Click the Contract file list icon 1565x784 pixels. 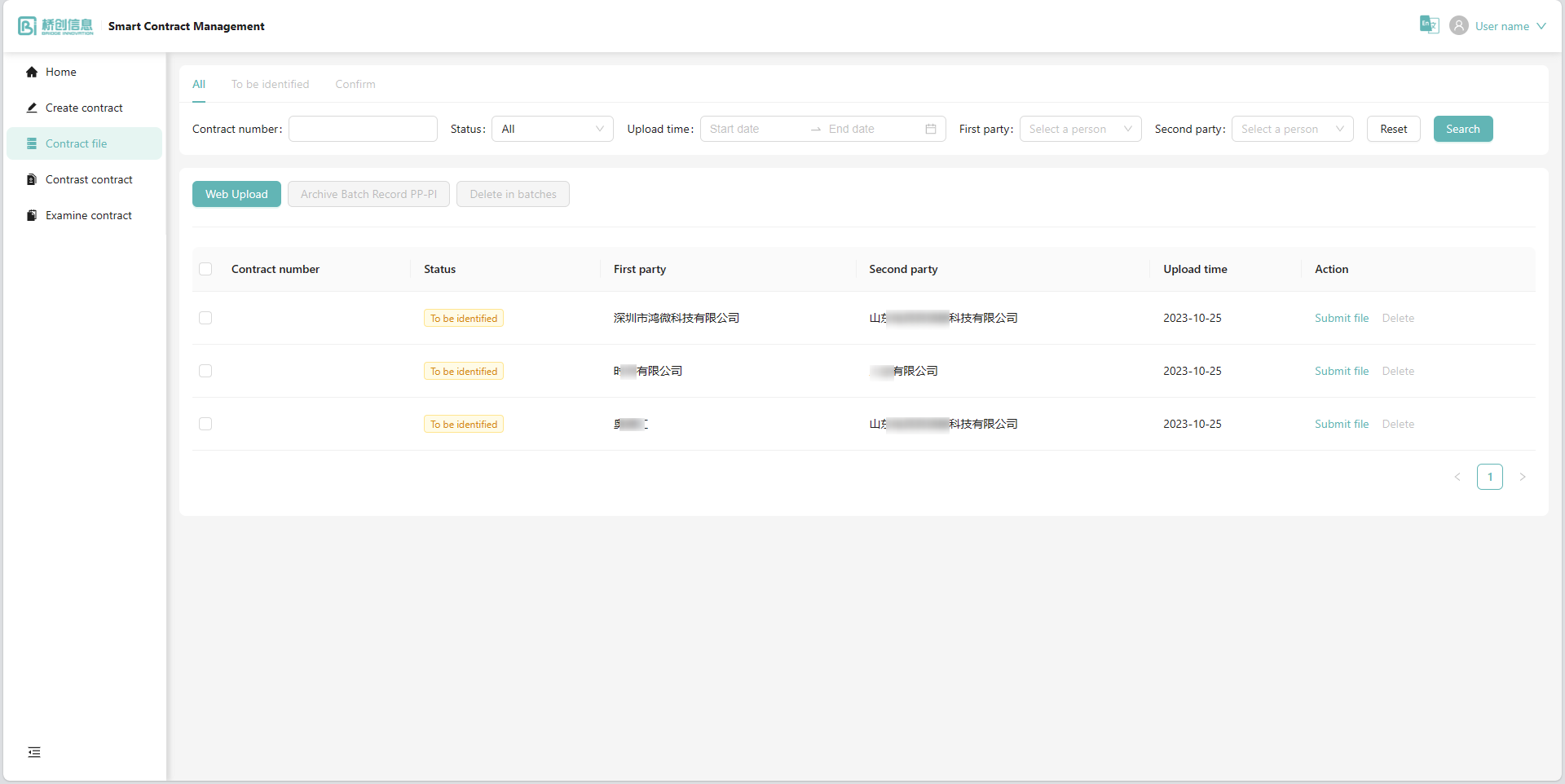tap(32, 143)
